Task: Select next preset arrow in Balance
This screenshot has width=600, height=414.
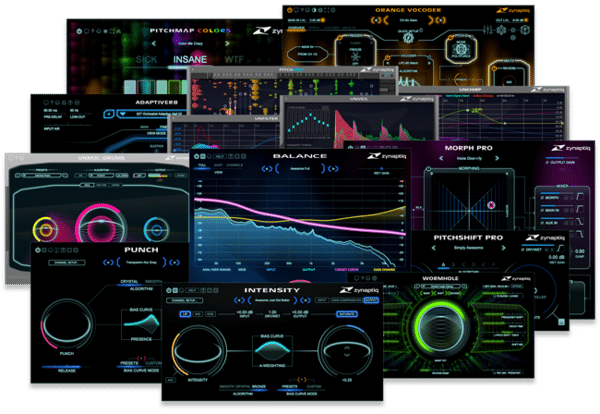Action: 333,169
